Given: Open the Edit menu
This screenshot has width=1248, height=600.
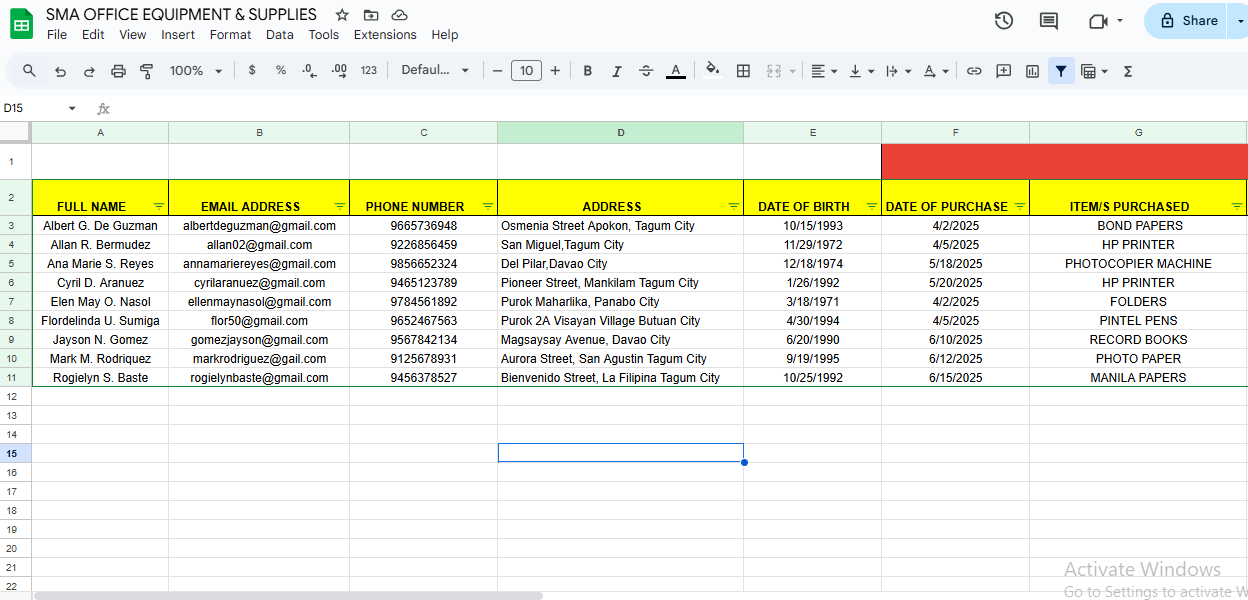Looking at the screenshot, I should click(x=93, y=35).
